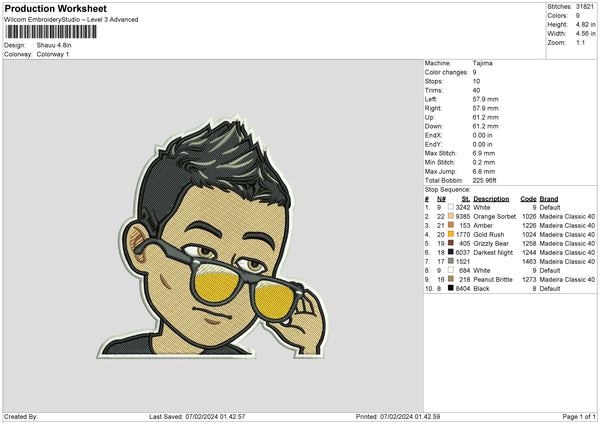600x424 pixels.
Task: Click the Peanut Brittle description text
Action: pos(493,279)
